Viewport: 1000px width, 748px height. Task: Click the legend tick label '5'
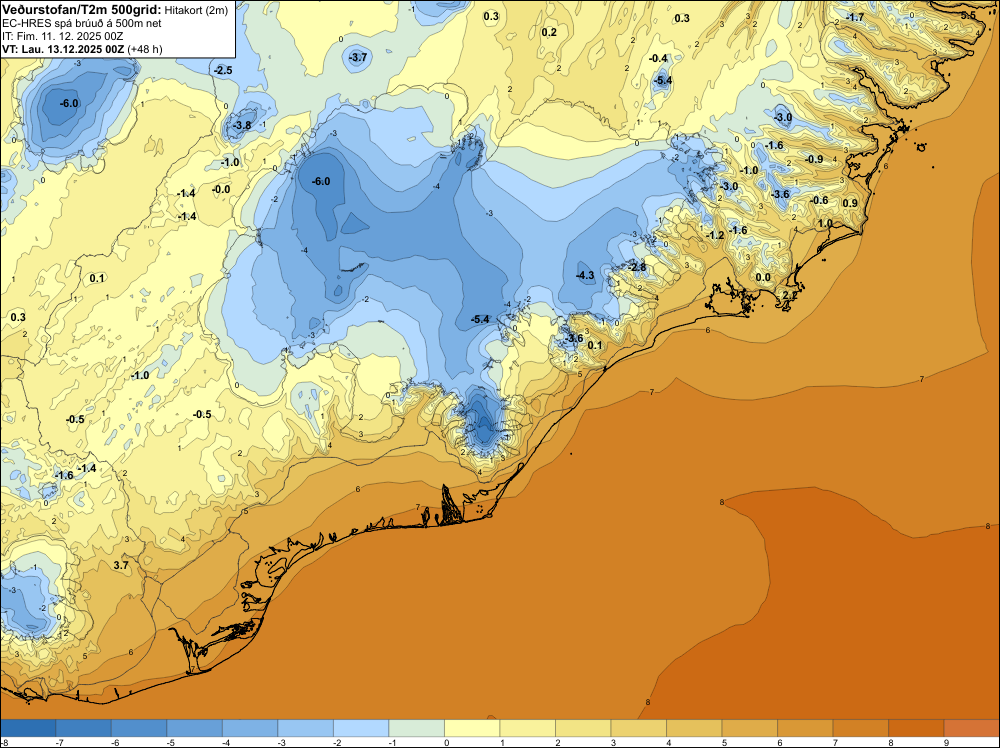(x=724, y=742)
